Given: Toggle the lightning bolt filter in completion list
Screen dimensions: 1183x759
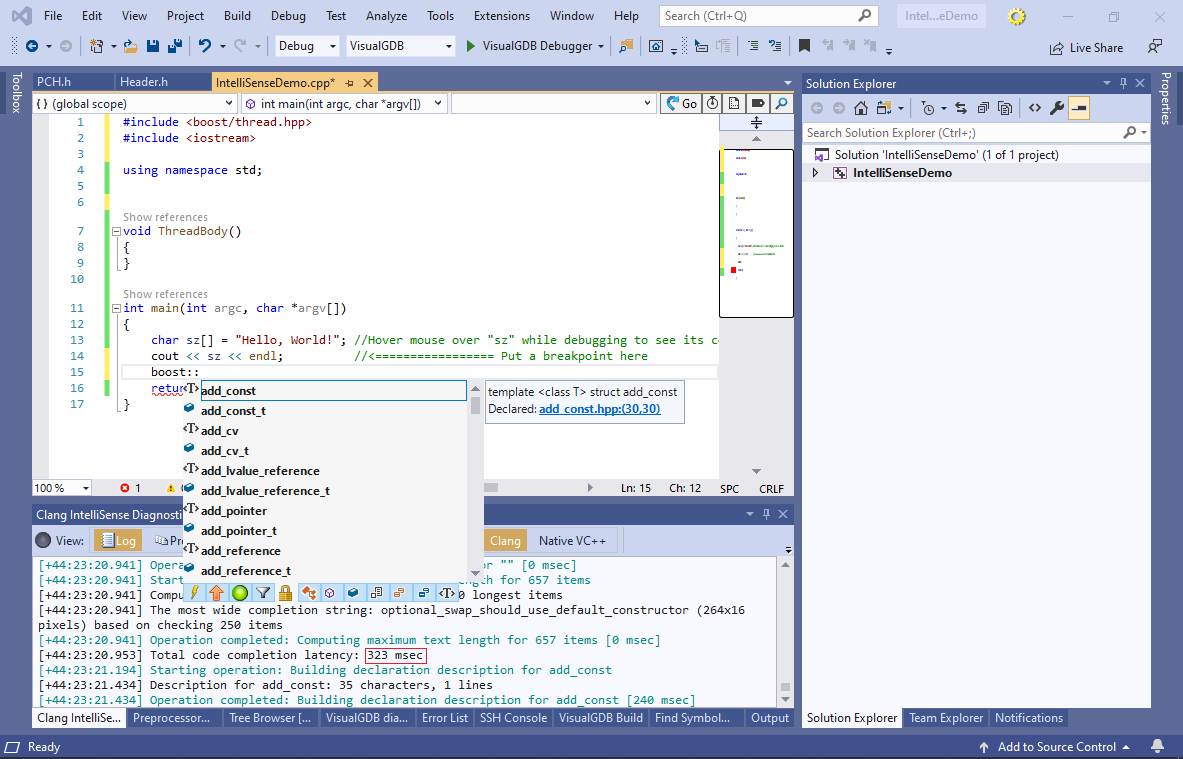Looking at the screenshot, I should coord(195,593).
